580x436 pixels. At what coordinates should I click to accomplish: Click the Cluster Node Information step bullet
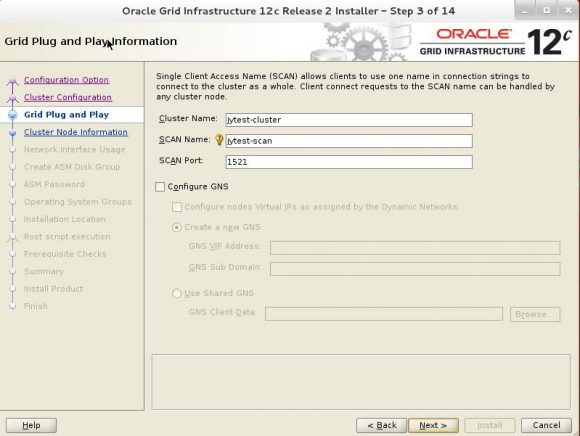point(13,132)
